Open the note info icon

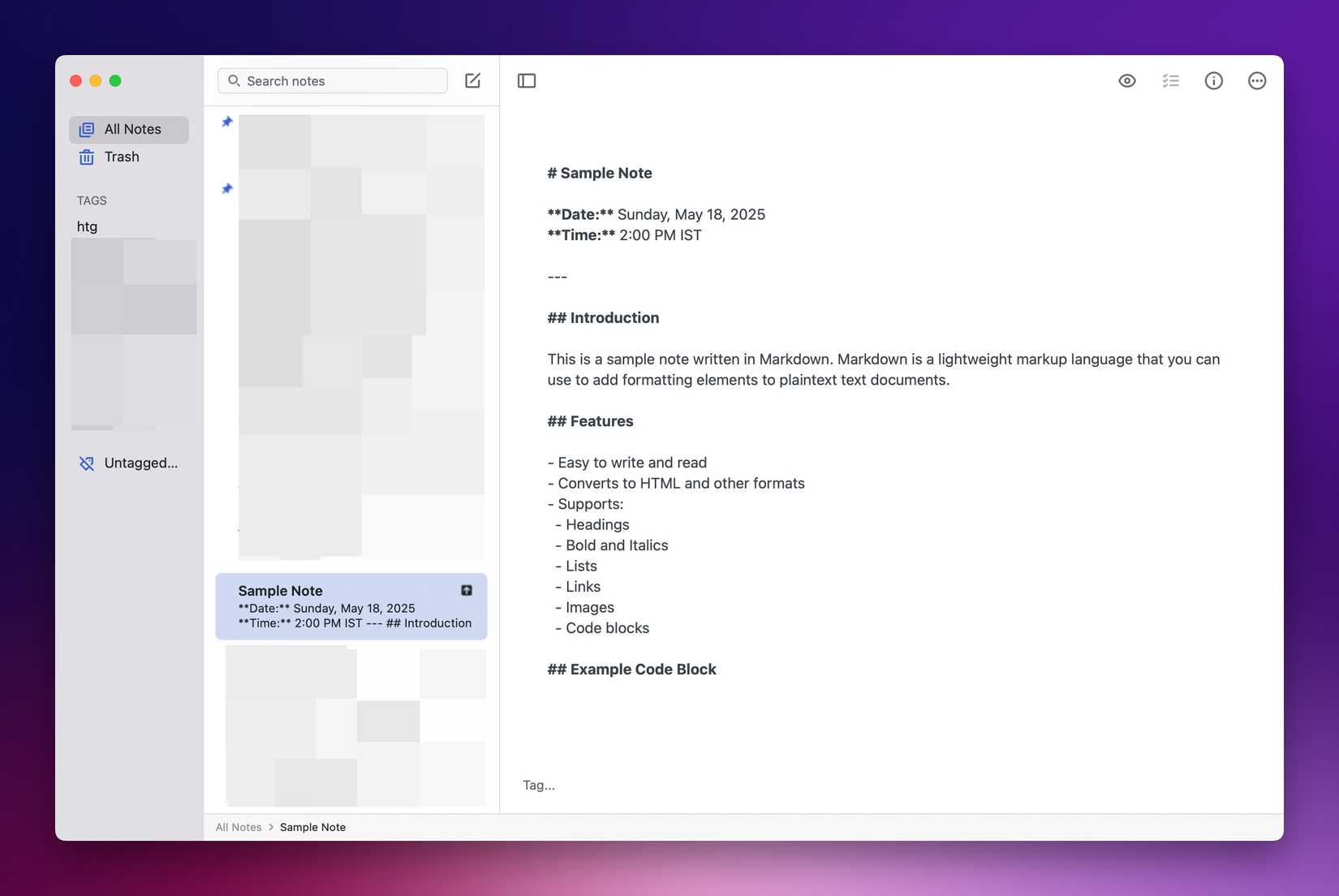coord(1213,80)
